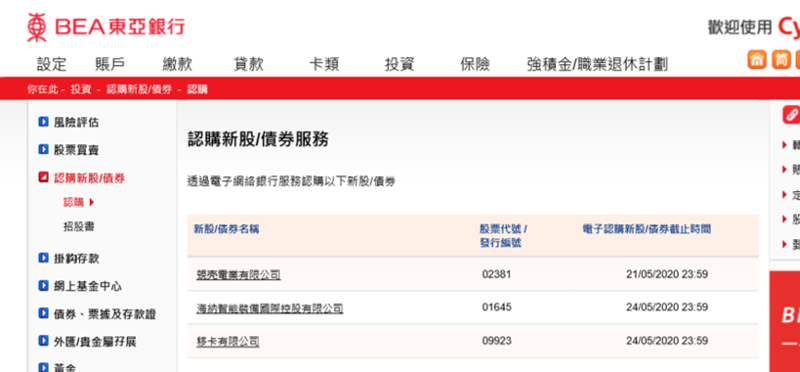Click the BEA 東亞銀行 logo
This screenshot has width=800, height=372.
(x=106, y=27)
